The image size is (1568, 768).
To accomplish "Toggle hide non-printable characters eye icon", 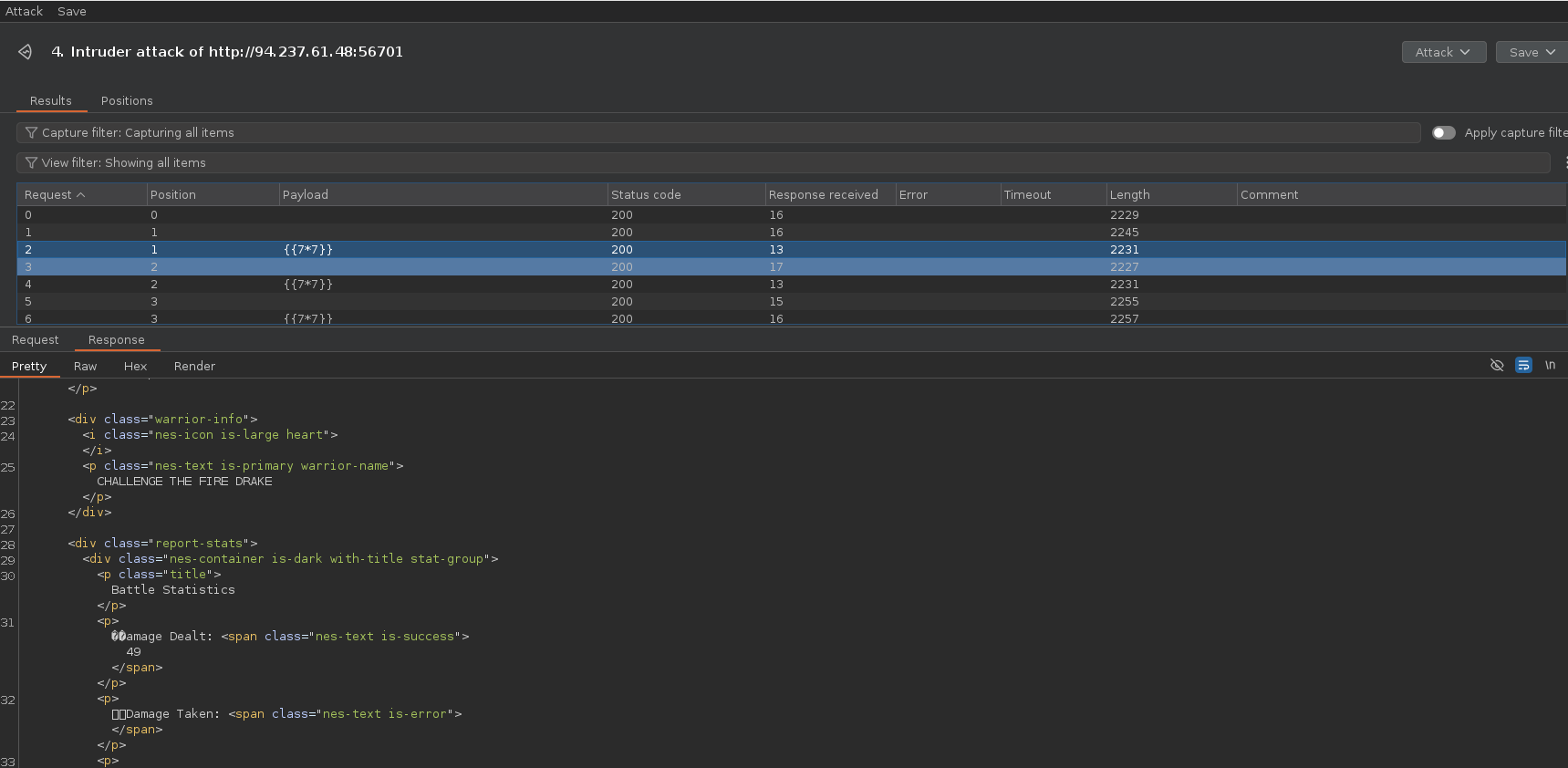I will click(x=1497, y=365).
